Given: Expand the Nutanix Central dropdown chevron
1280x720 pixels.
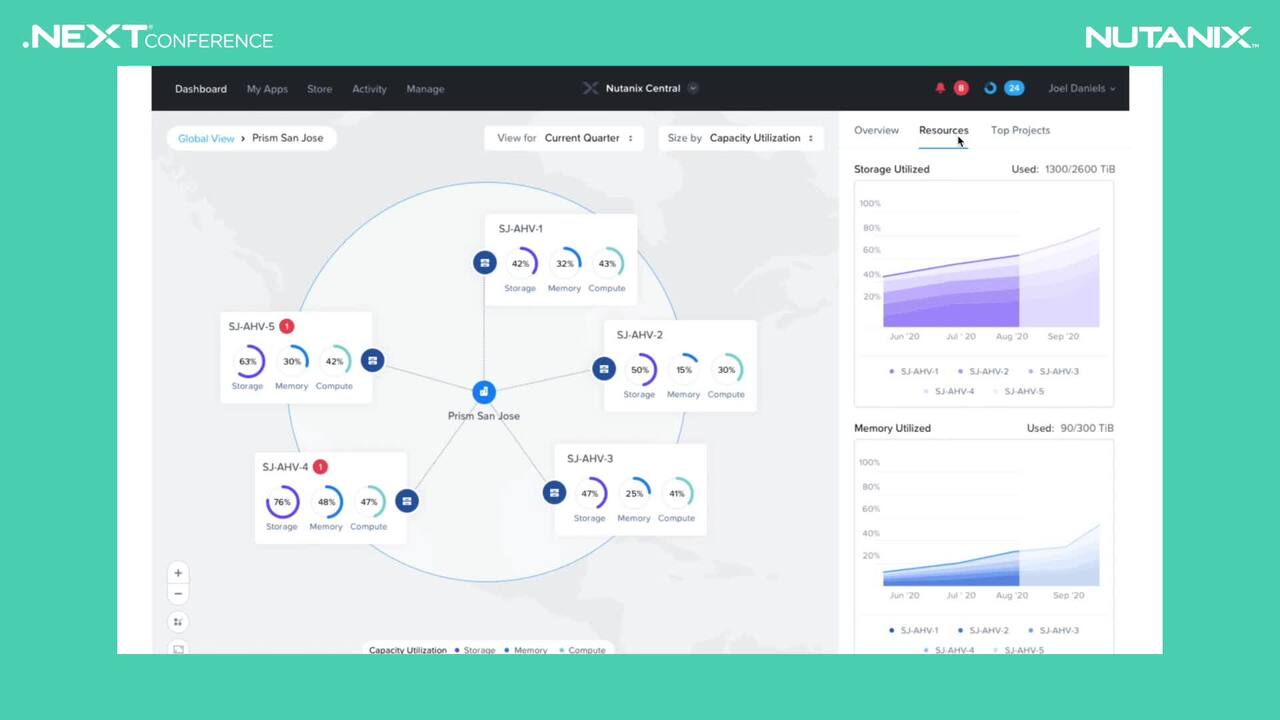Looking at the screenshot, I should pyautogui.click(x=693, y=88).
